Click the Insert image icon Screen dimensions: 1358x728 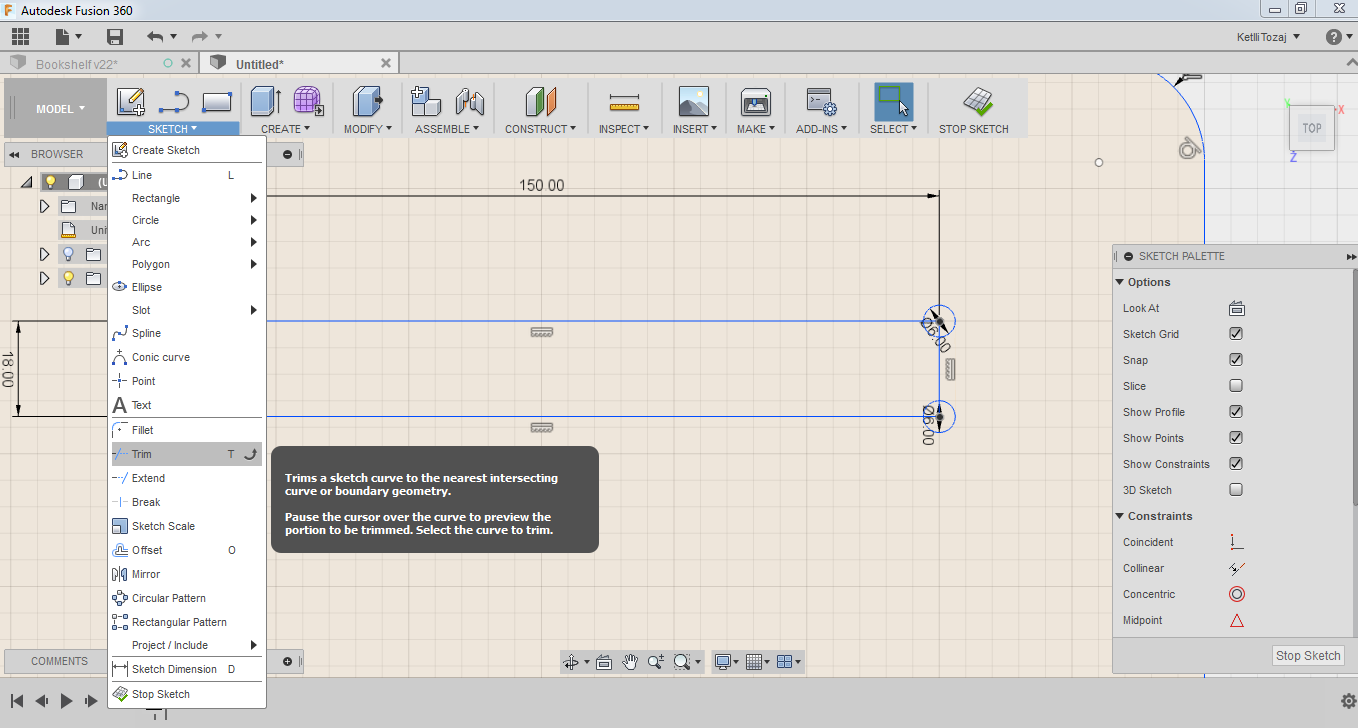(x=694, y=101)
